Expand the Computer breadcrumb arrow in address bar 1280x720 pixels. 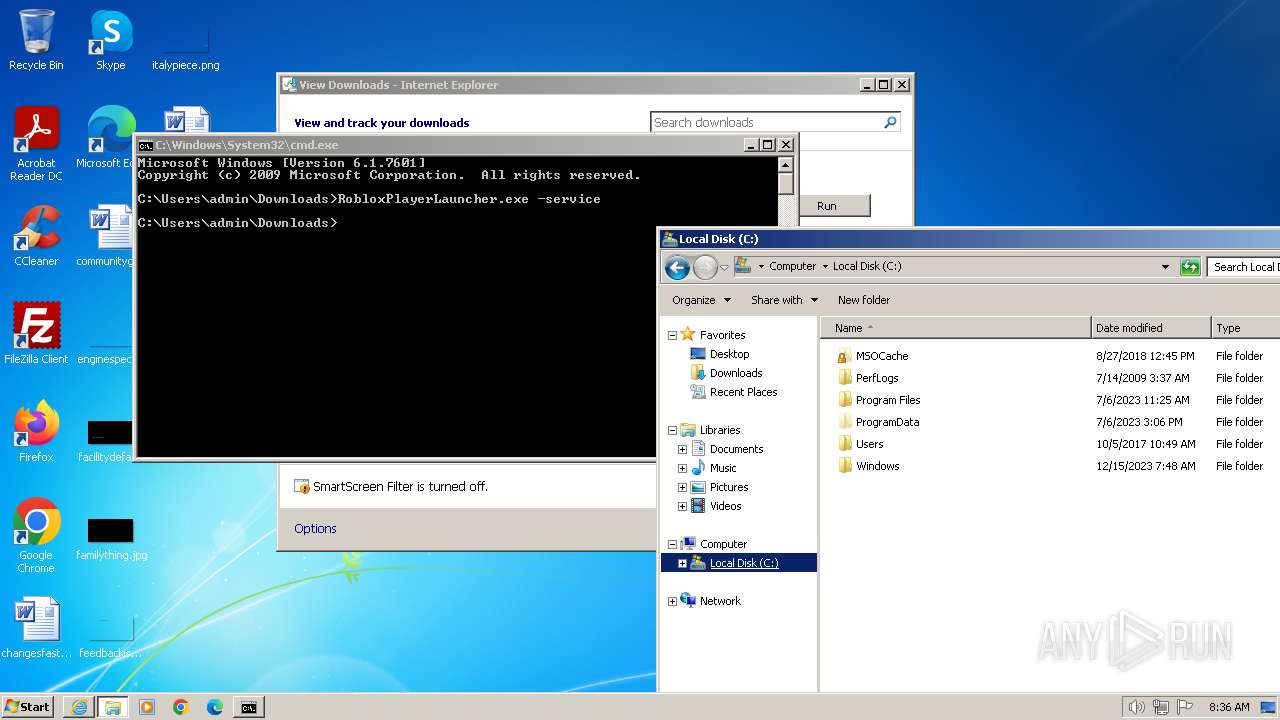pyautogui.click(x=825, y=267)
